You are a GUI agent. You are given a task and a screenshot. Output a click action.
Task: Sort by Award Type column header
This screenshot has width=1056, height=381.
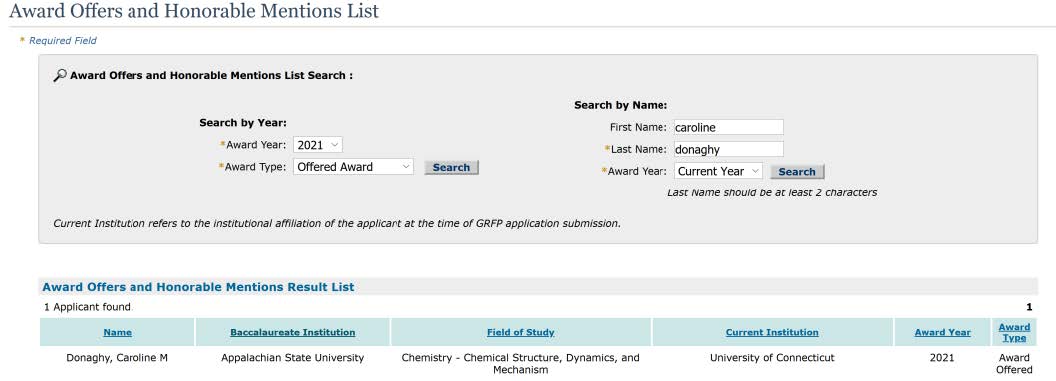[1014, 333]
